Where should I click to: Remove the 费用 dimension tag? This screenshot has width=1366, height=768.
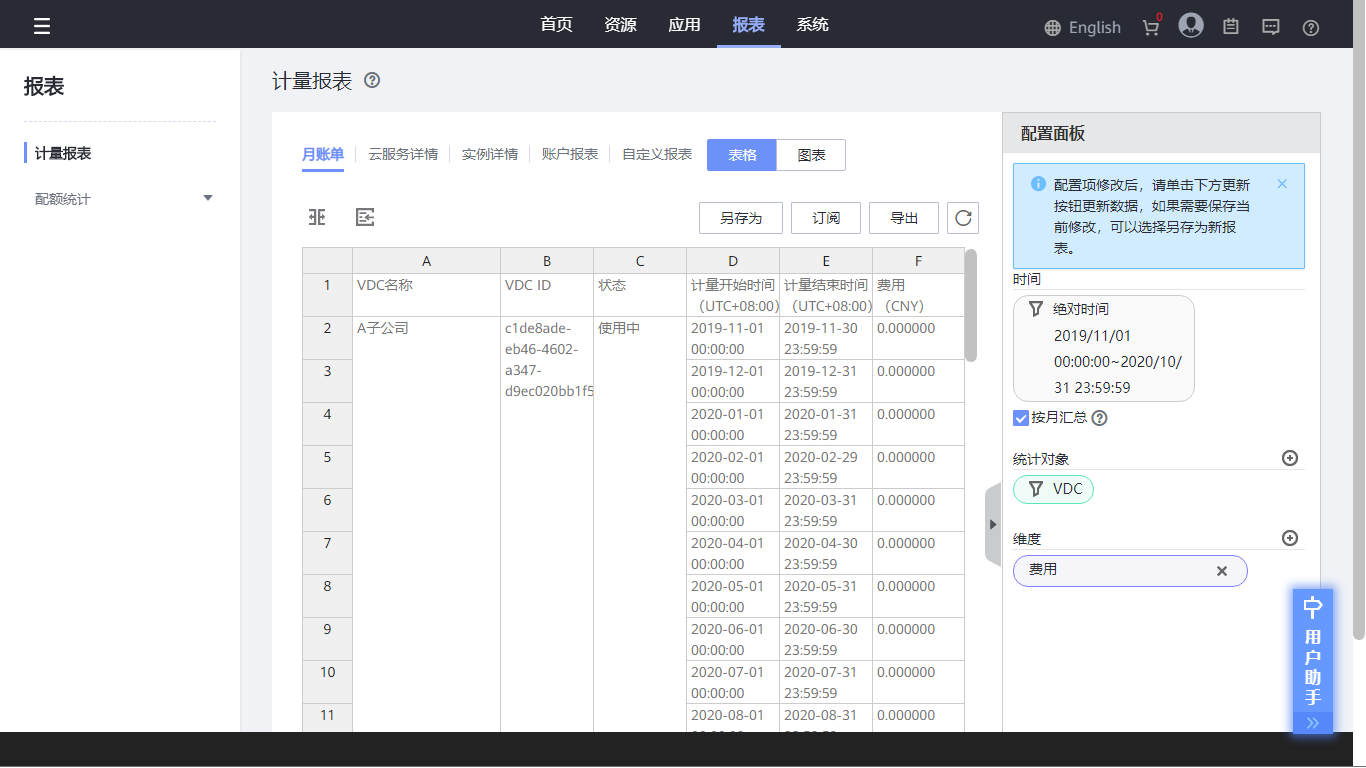[1221, 571]
